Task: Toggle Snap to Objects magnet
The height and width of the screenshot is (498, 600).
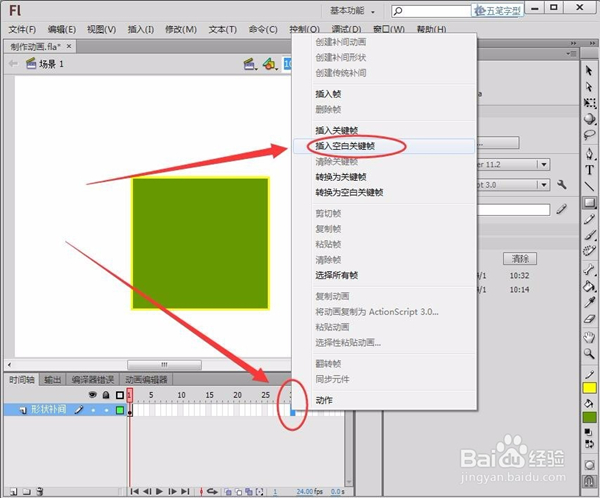Action: pyautogui.click(x=589, y=481)
